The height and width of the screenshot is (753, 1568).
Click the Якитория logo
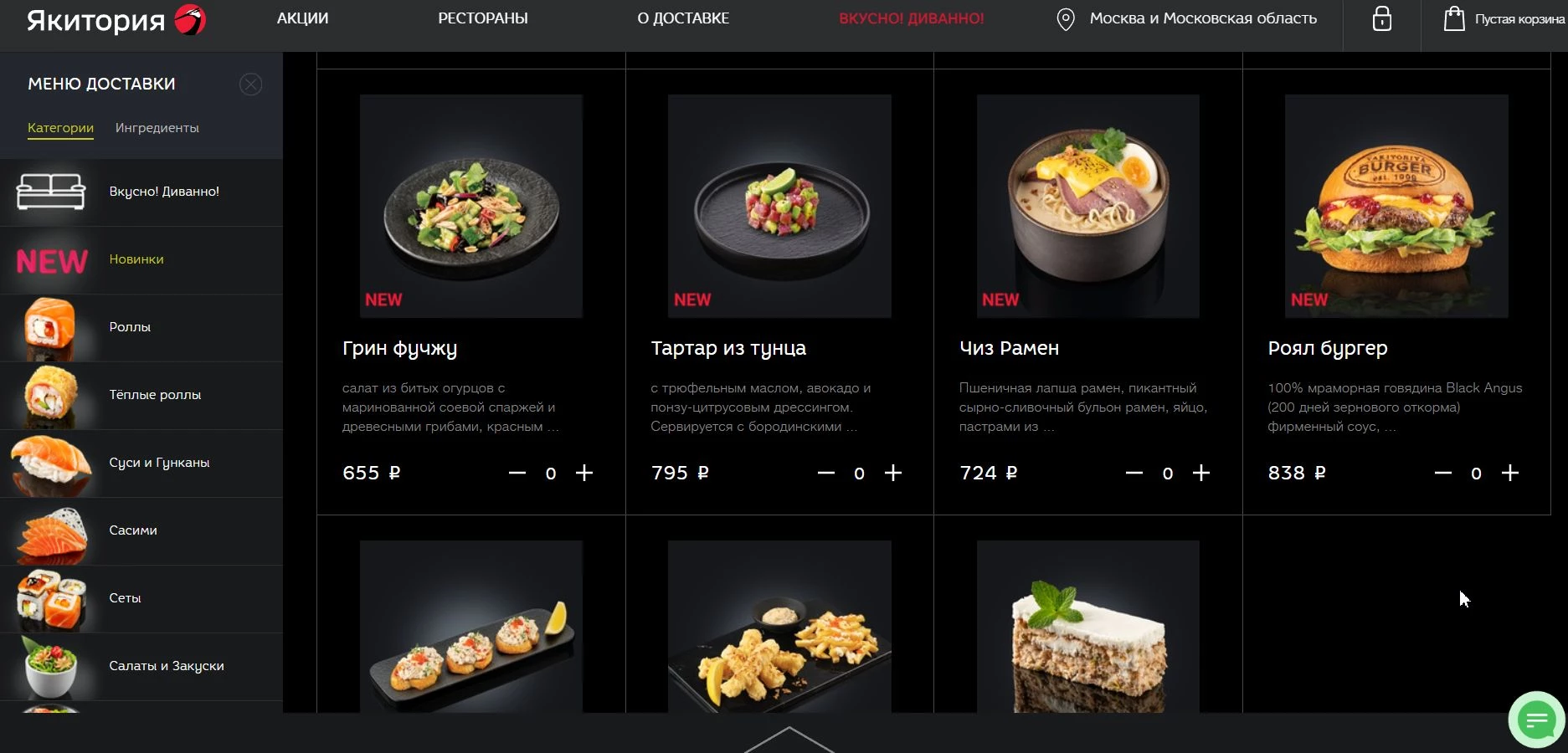click(116, 19)
